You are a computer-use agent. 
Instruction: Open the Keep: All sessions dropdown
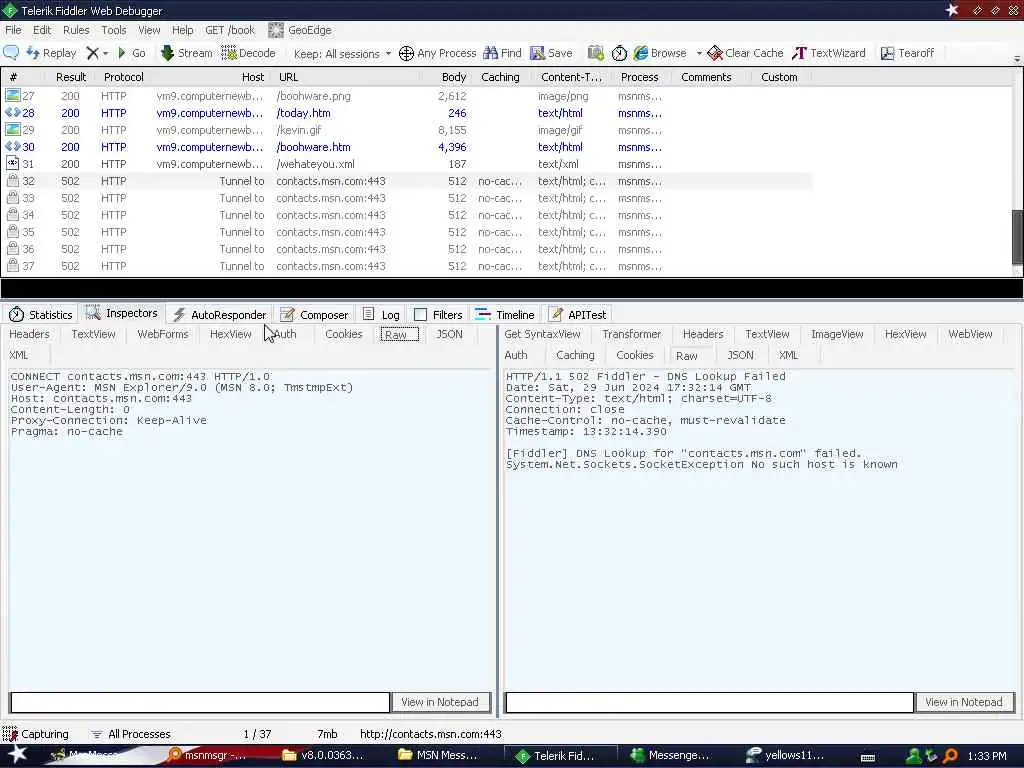coord(342,54)
